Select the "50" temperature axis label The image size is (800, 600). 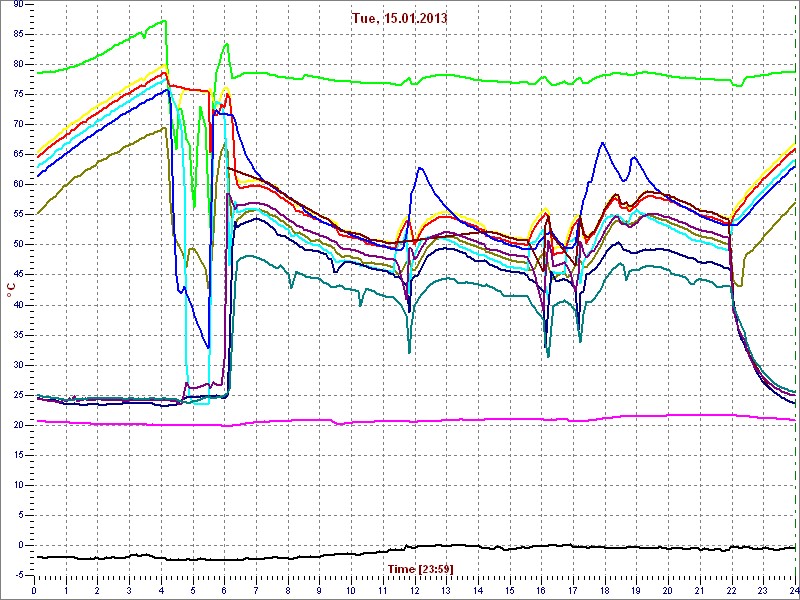point(18,245)
